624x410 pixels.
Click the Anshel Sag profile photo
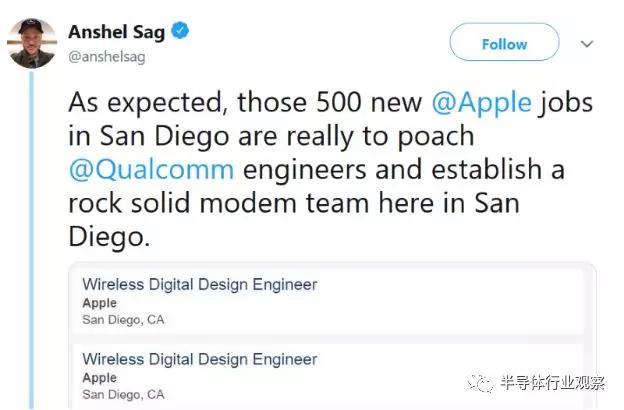31,43
